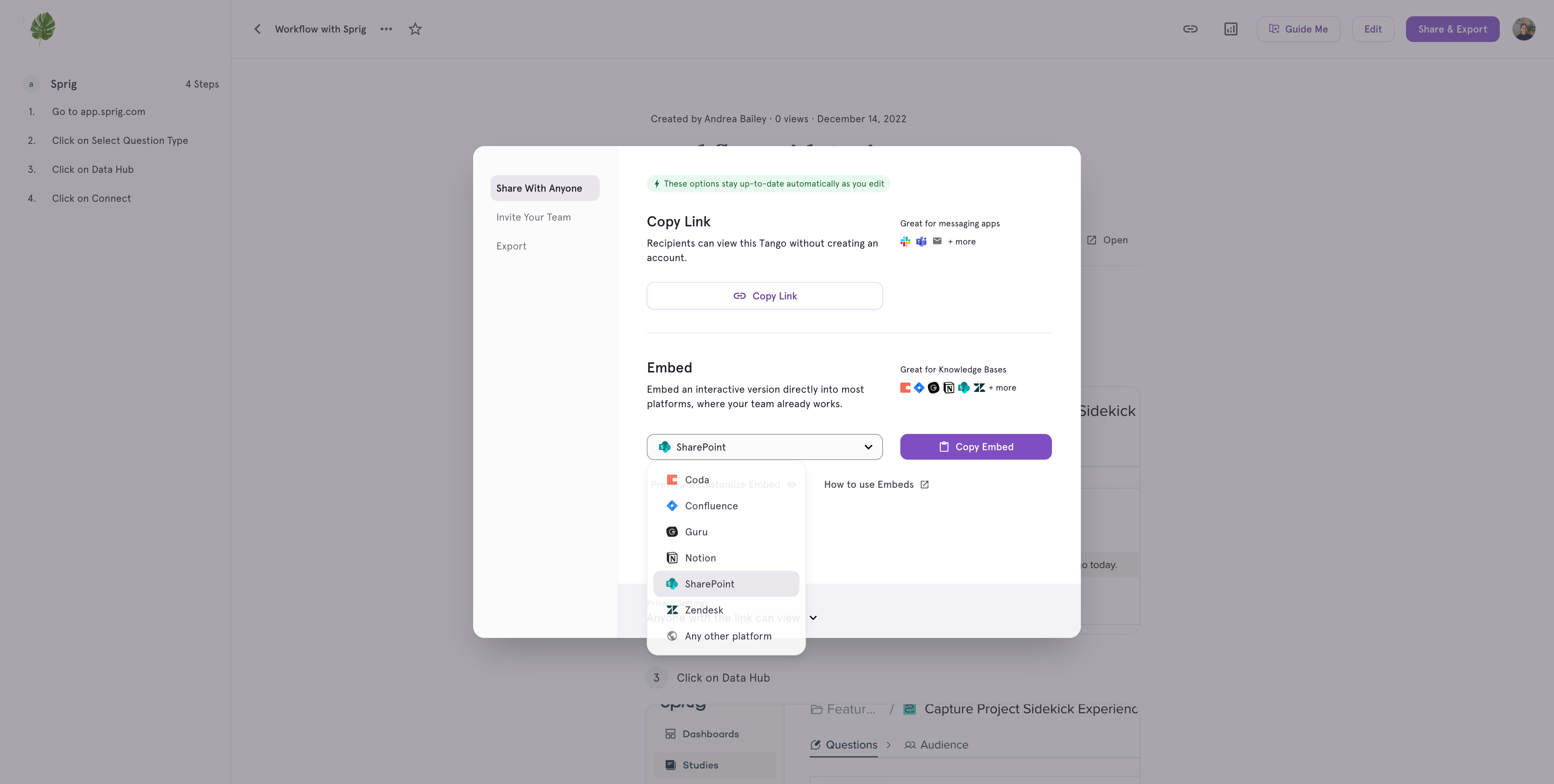Pick Zendesk from the platform list
The image size is (1554, 784).
point(726,610)
